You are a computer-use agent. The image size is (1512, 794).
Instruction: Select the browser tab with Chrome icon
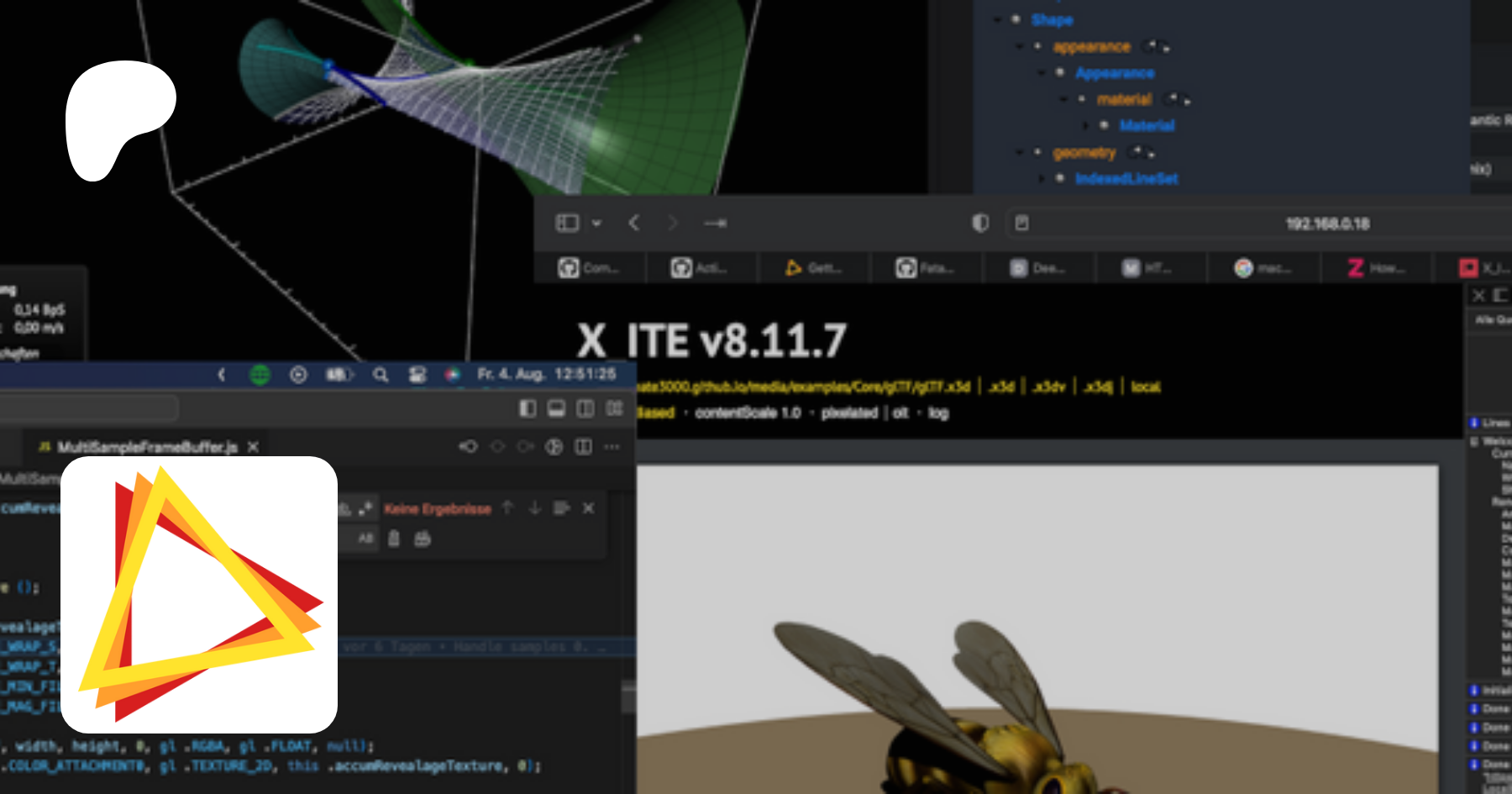(x=1262, y=268)
